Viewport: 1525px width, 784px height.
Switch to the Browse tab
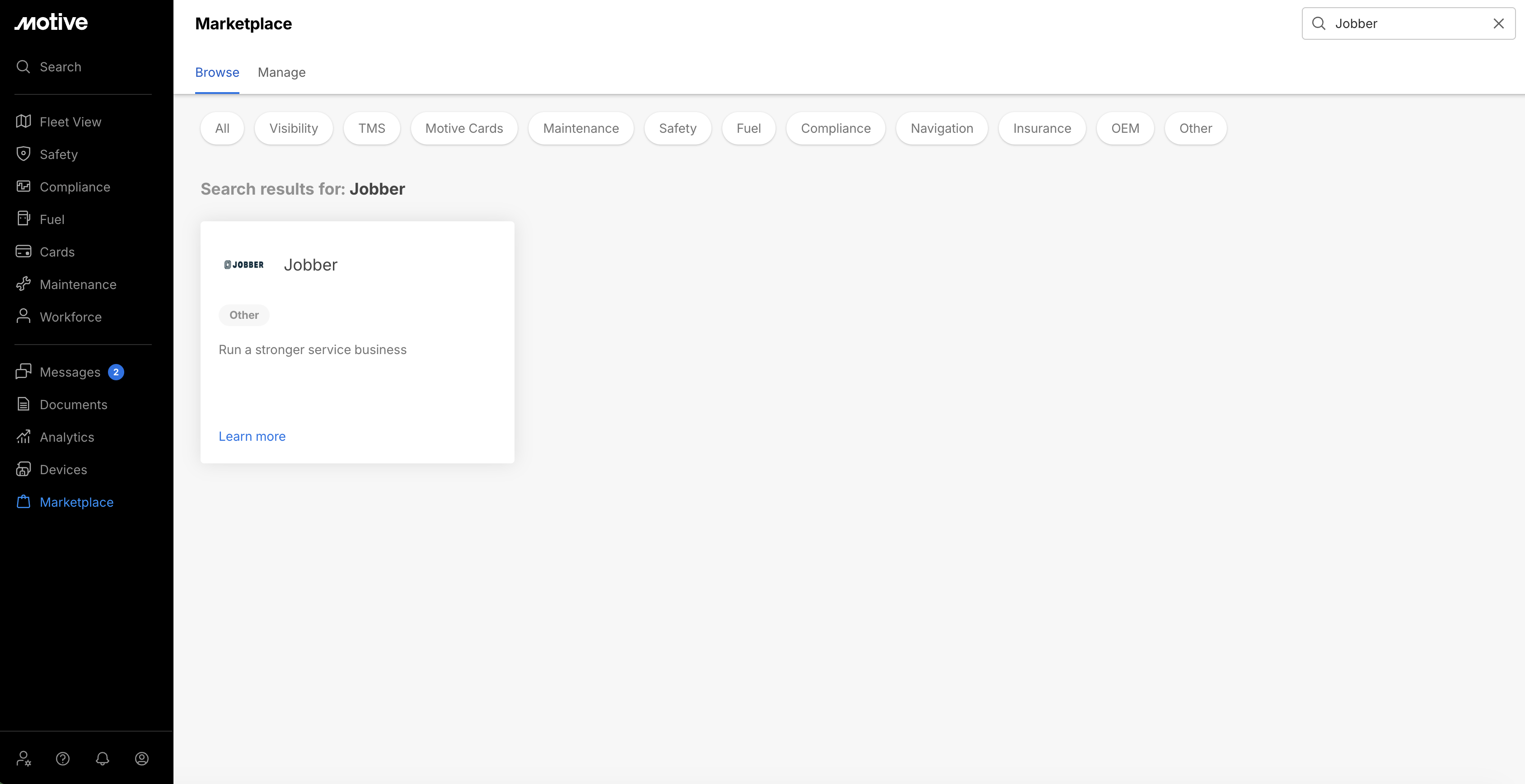(x=217, y=72)
